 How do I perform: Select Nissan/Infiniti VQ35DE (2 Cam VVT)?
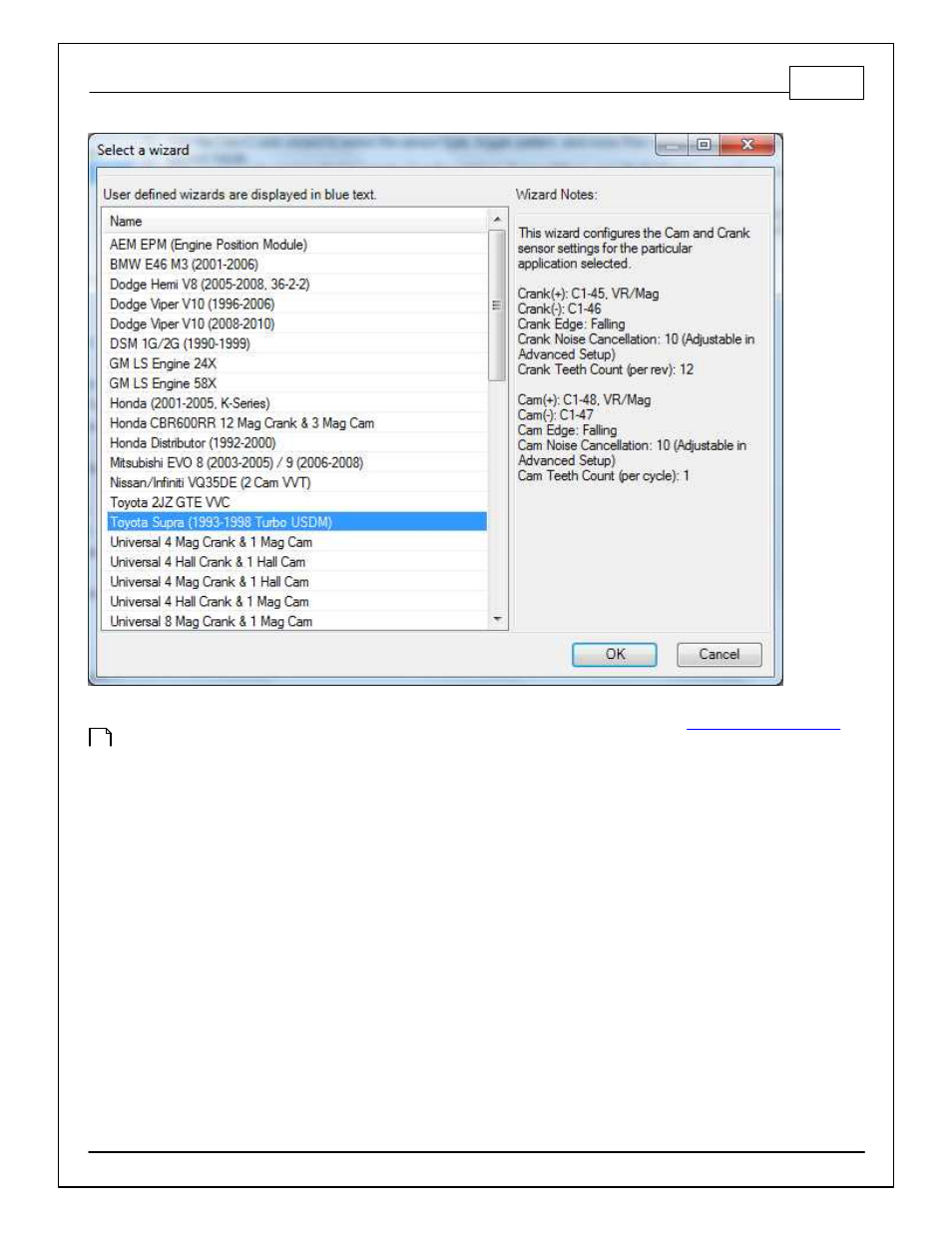point(295,483)
